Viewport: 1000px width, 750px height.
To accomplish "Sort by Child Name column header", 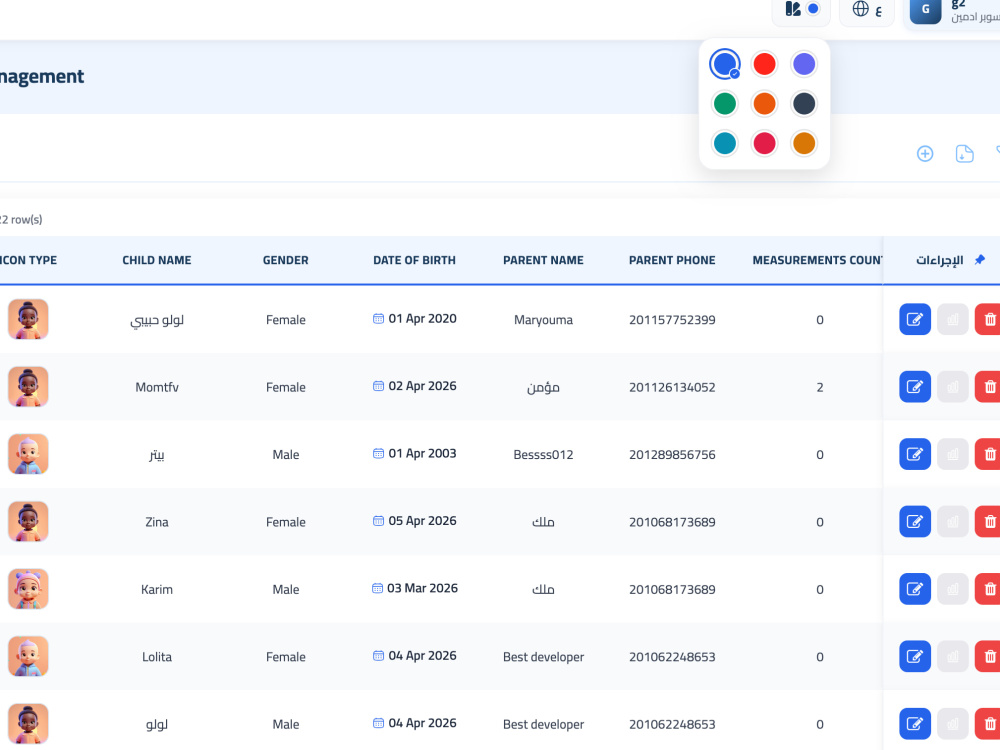I will [157, 260].
